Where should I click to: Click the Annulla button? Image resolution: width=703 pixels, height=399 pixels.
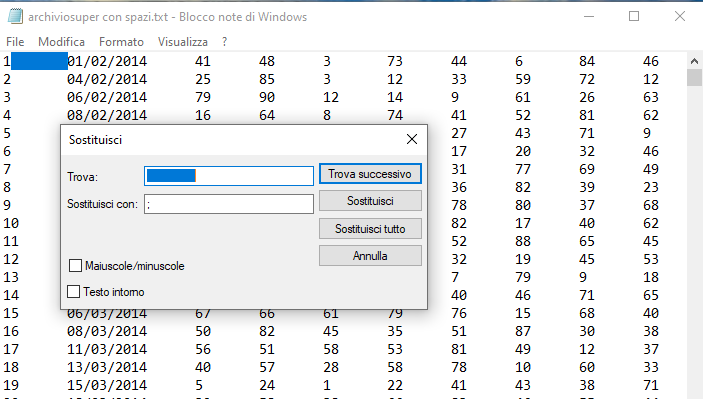[x=370, y=256]
